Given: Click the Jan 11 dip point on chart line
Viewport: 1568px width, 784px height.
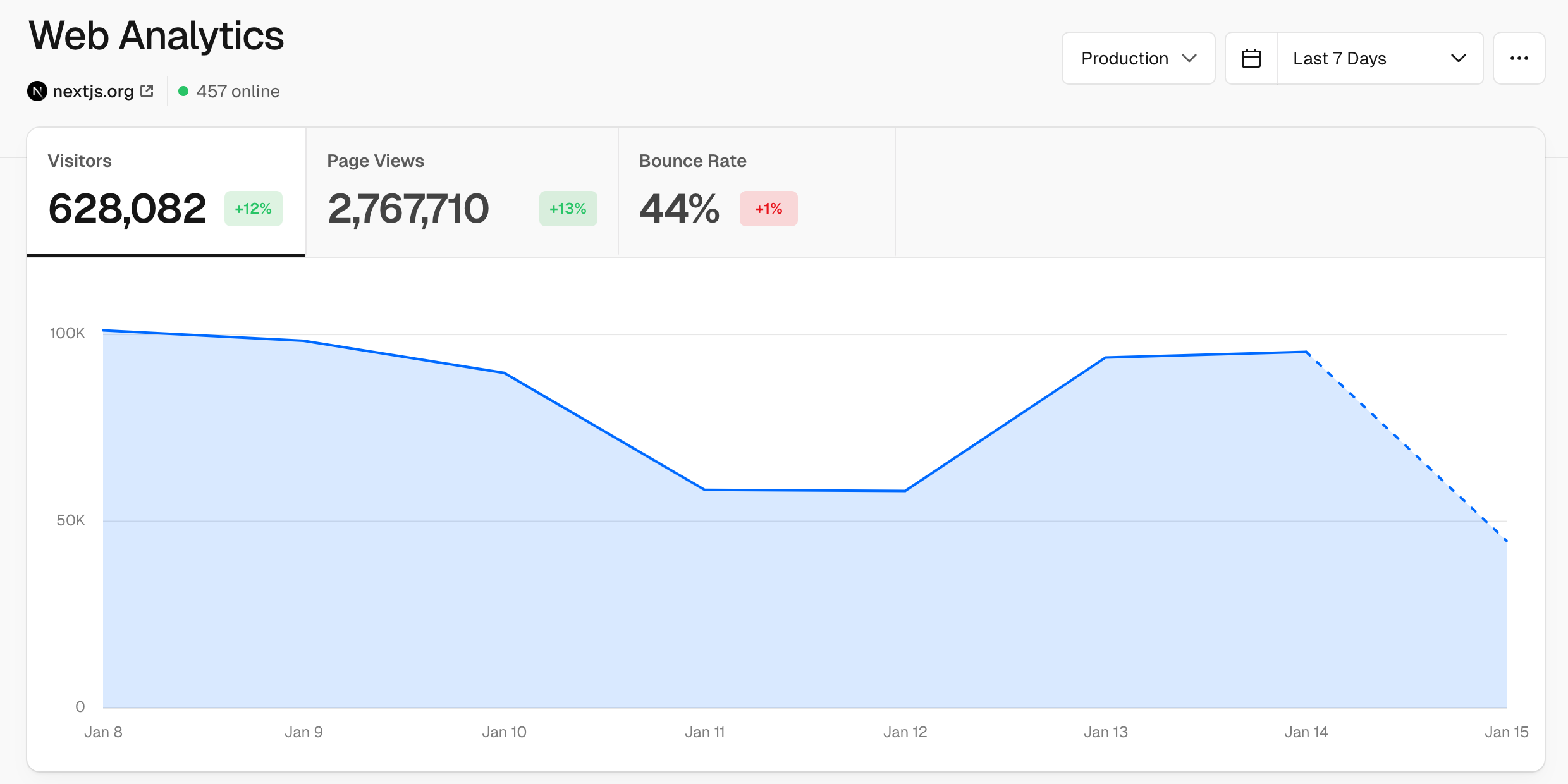Looking at the screenshot, I should 705,489.
